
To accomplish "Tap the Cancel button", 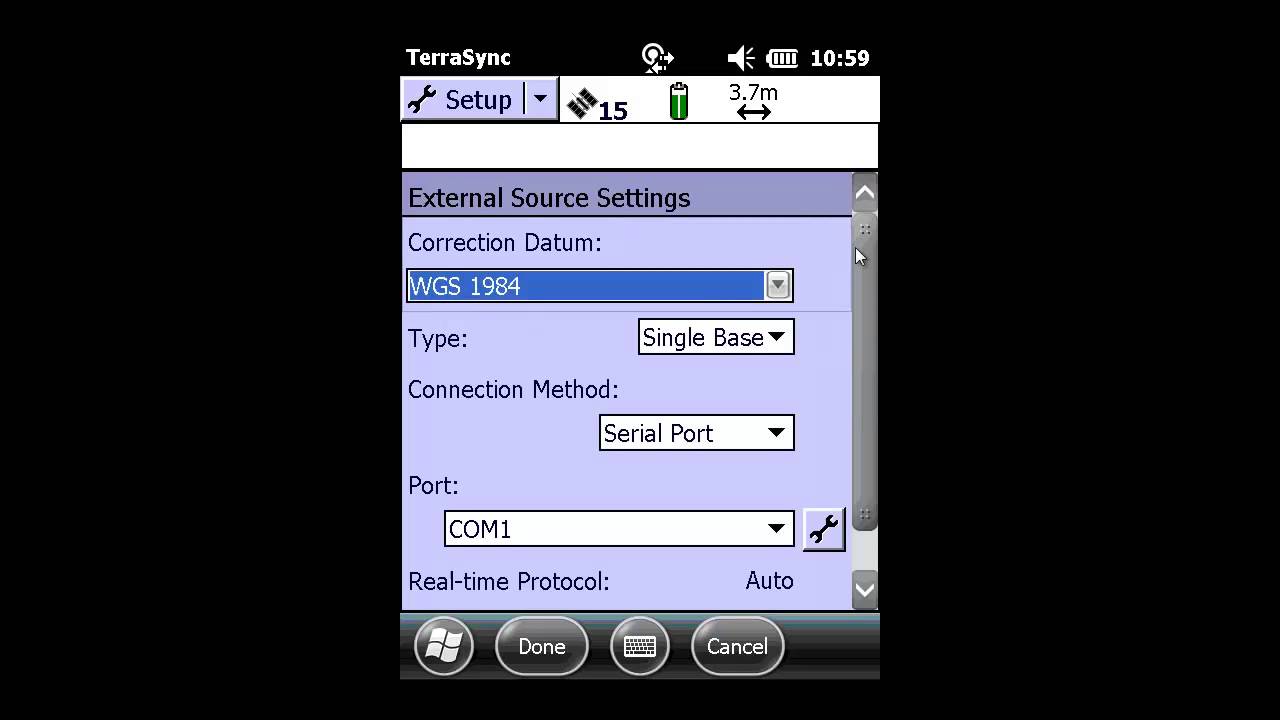I will point(737,646).
